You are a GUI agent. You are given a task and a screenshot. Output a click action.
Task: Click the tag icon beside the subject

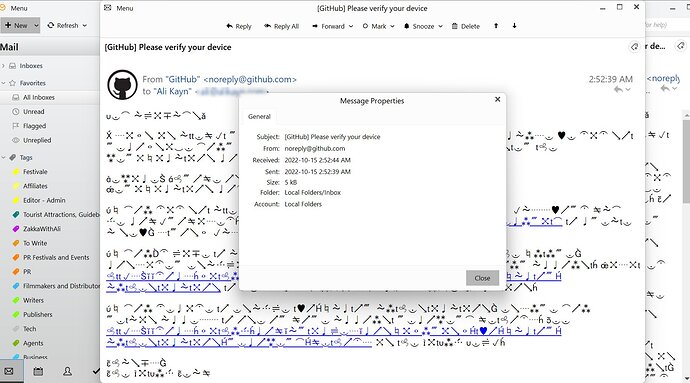(x=634, y=47)
